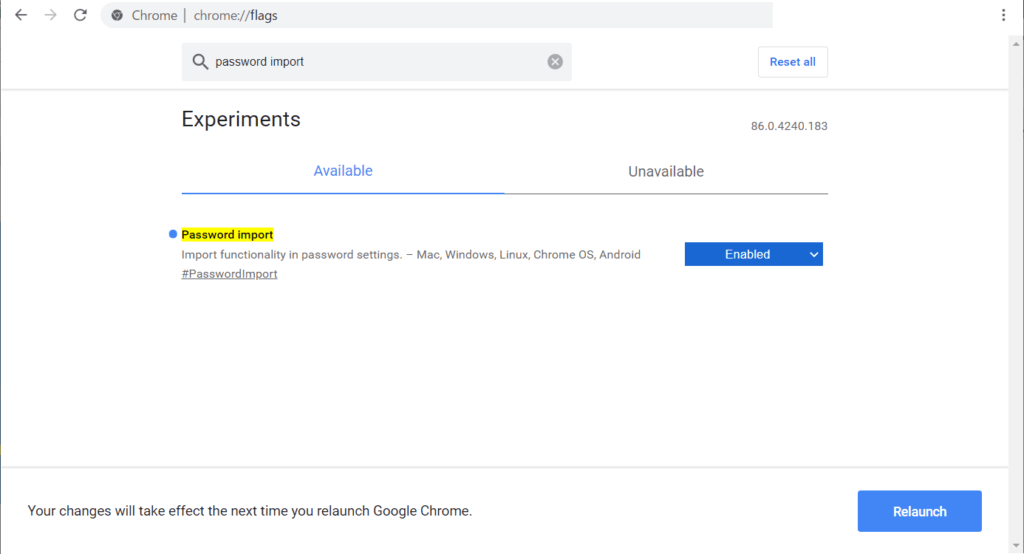
Task: Relaunch Google Chrome to apply changes
Action: (919, 511)
